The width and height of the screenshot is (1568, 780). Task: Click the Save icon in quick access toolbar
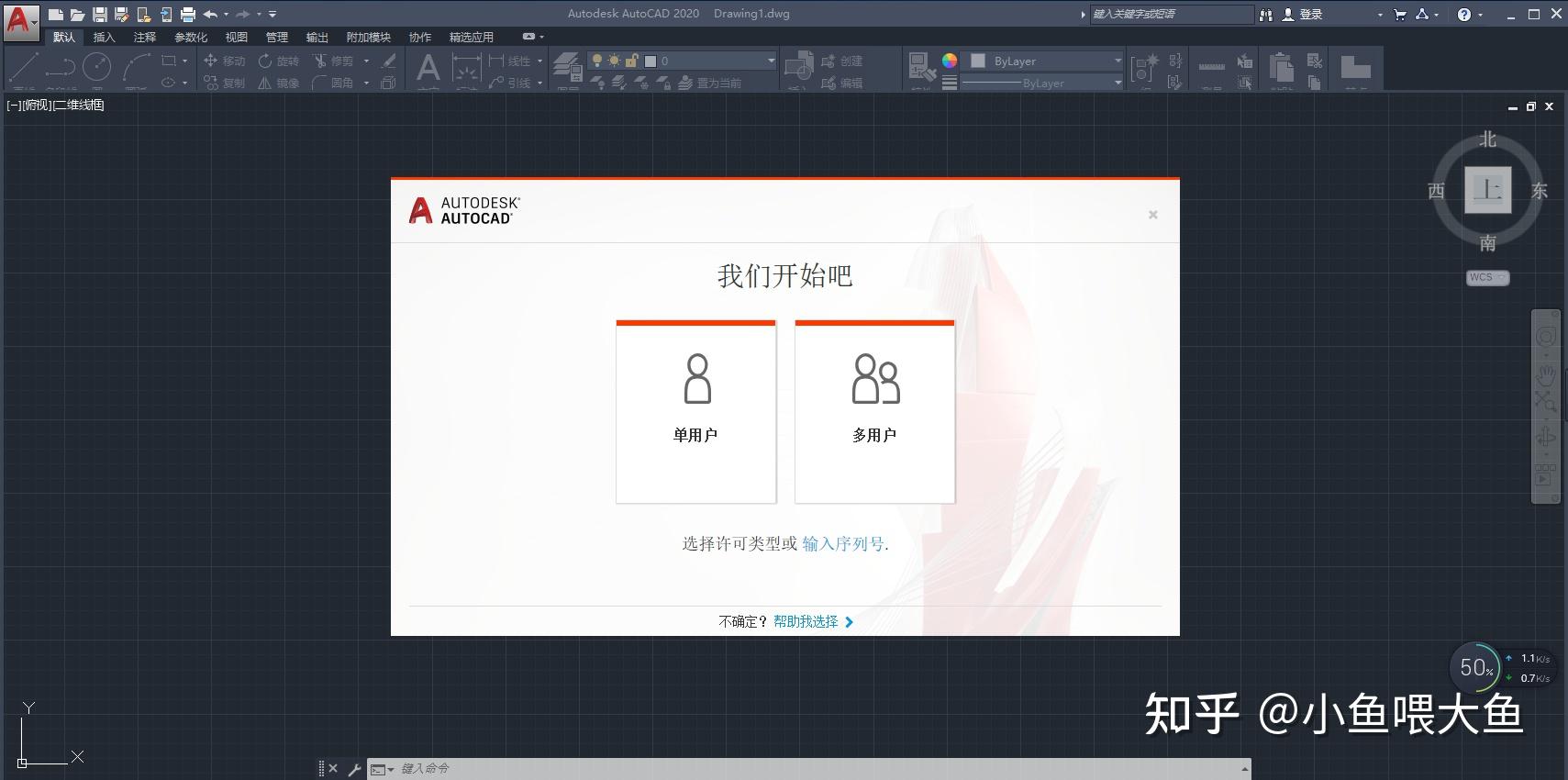coord(100,14)
